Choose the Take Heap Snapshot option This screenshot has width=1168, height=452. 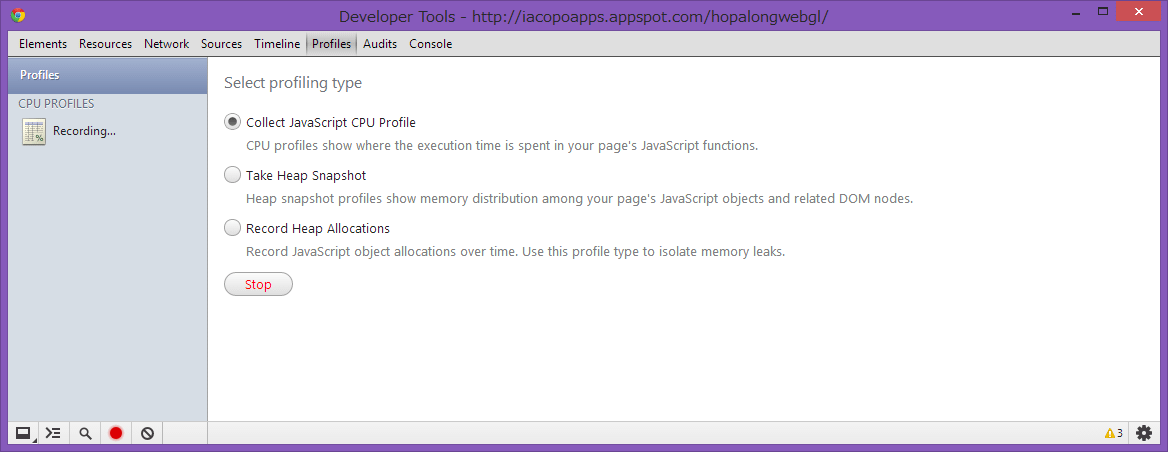(233, 175)
